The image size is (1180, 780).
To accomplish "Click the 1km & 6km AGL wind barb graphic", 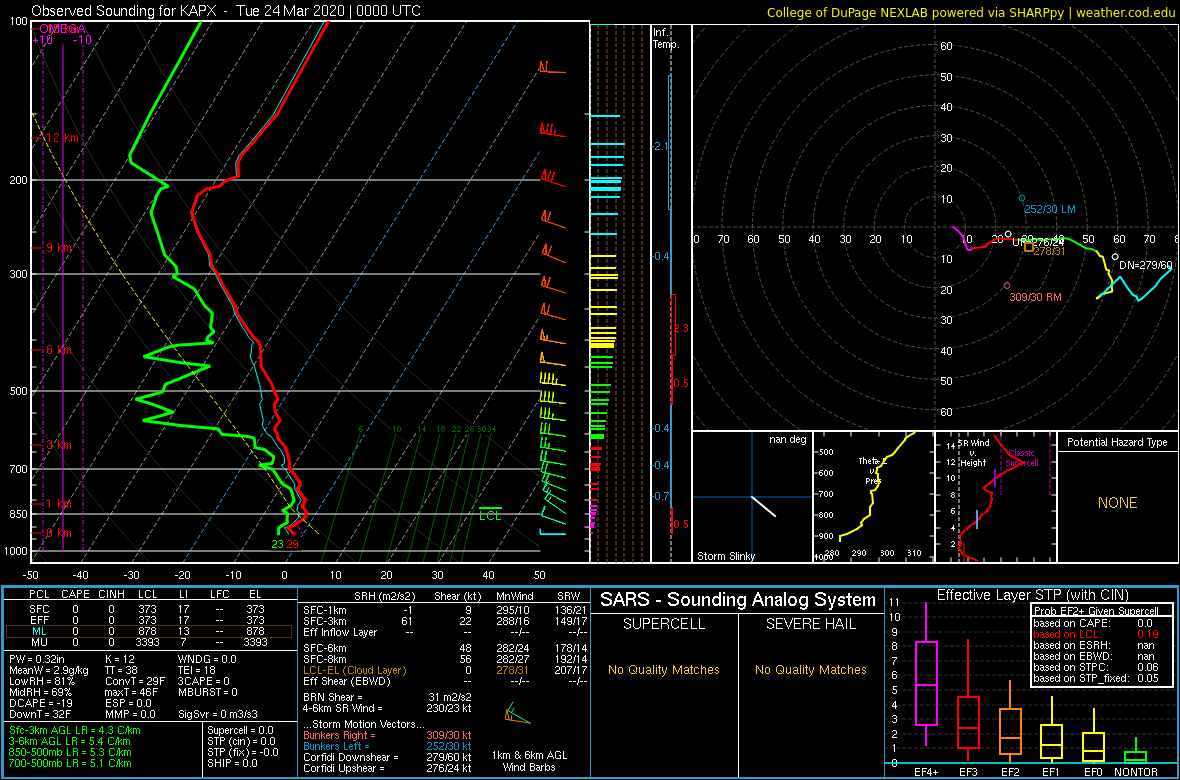I will point(518,712).
